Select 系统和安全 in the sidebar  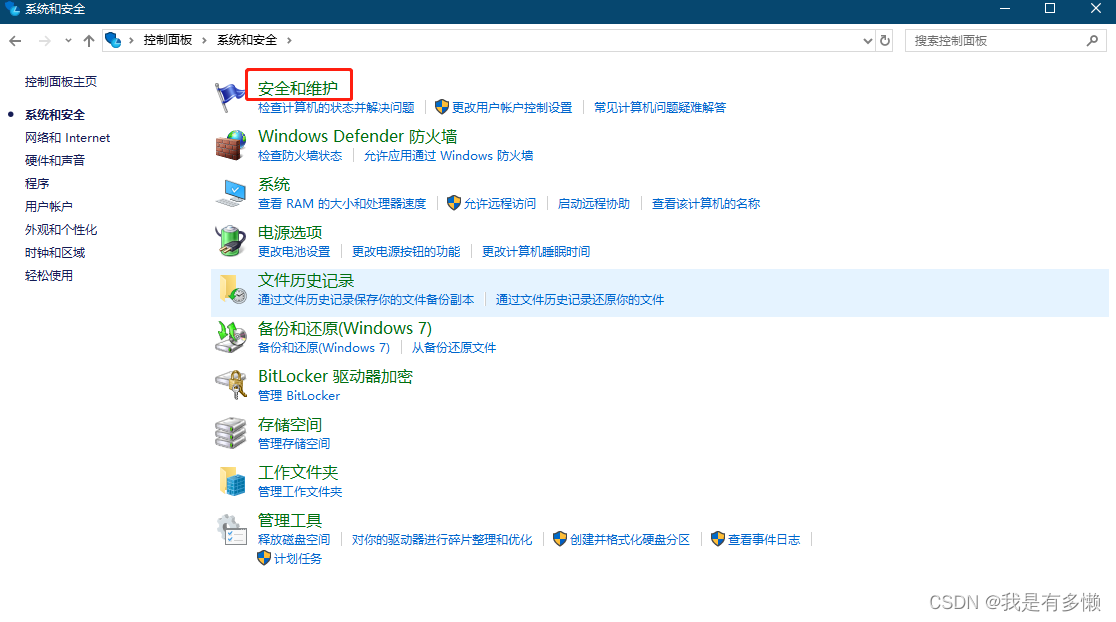[x=55, y=114]
